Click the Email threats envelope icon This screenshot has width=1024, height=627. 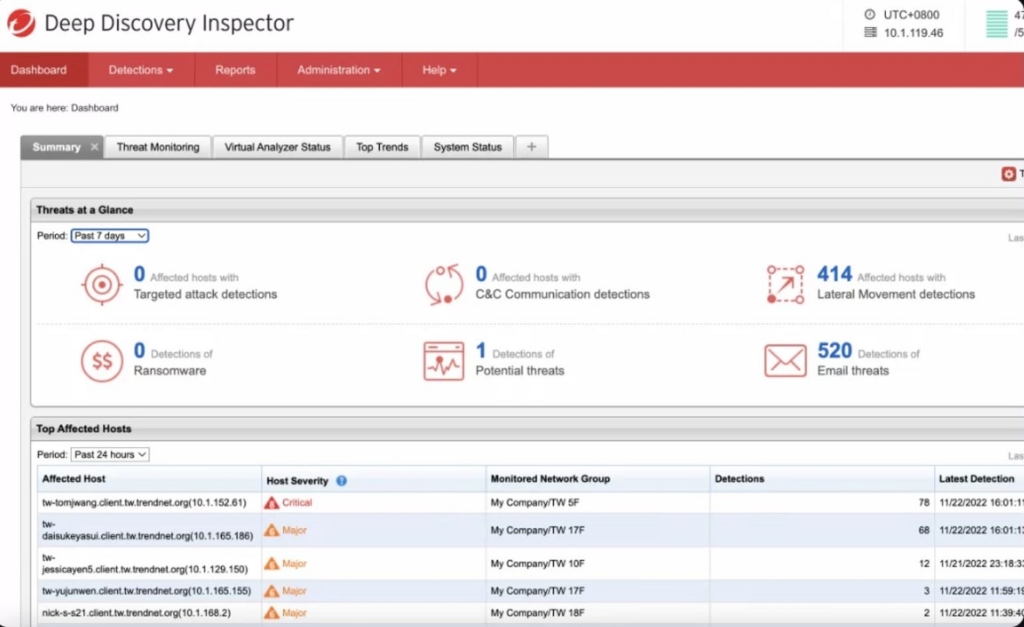(x=785, y=362)
